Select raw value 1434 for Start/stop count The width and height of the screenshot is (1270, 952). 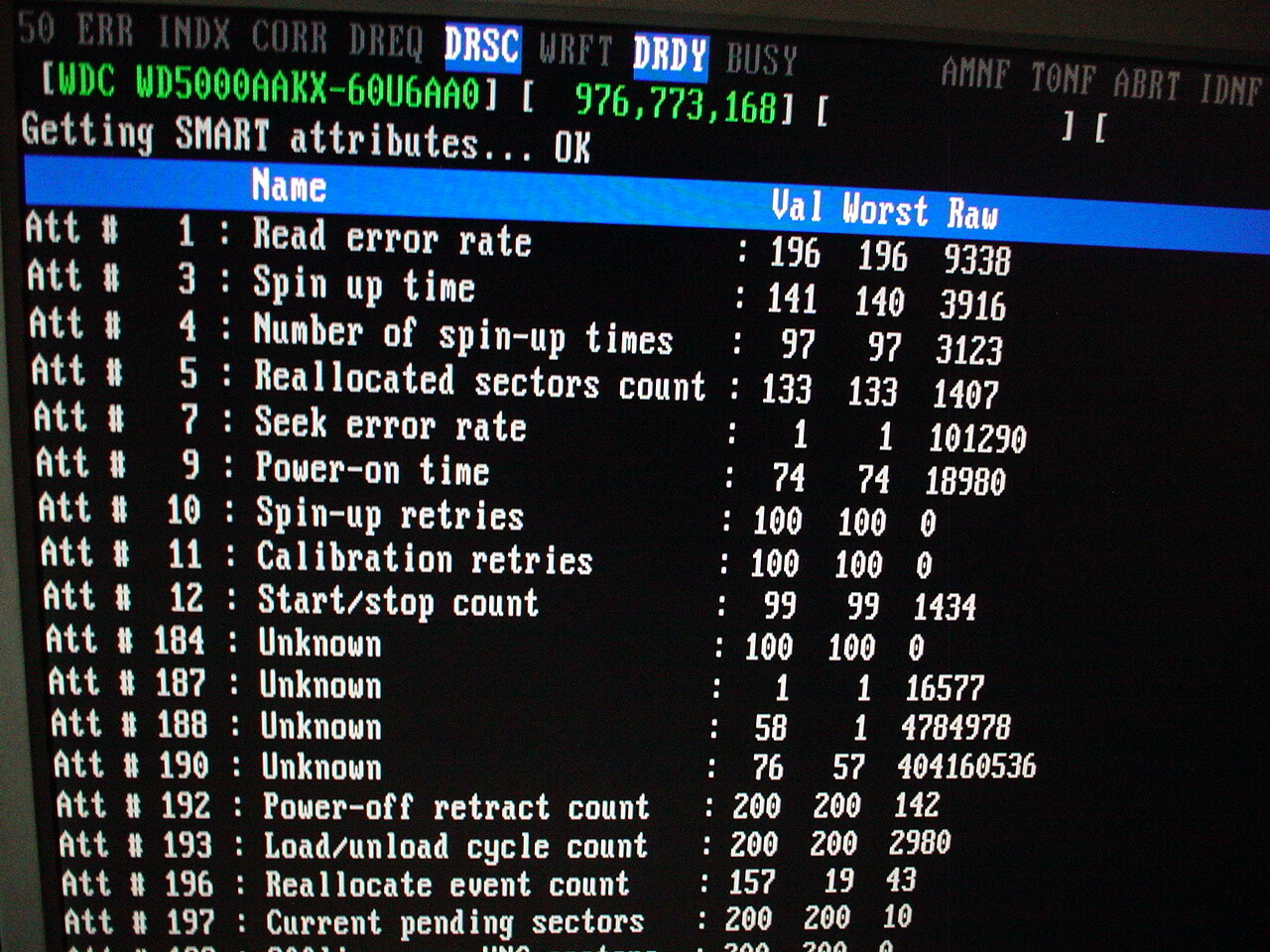(945, 606)
